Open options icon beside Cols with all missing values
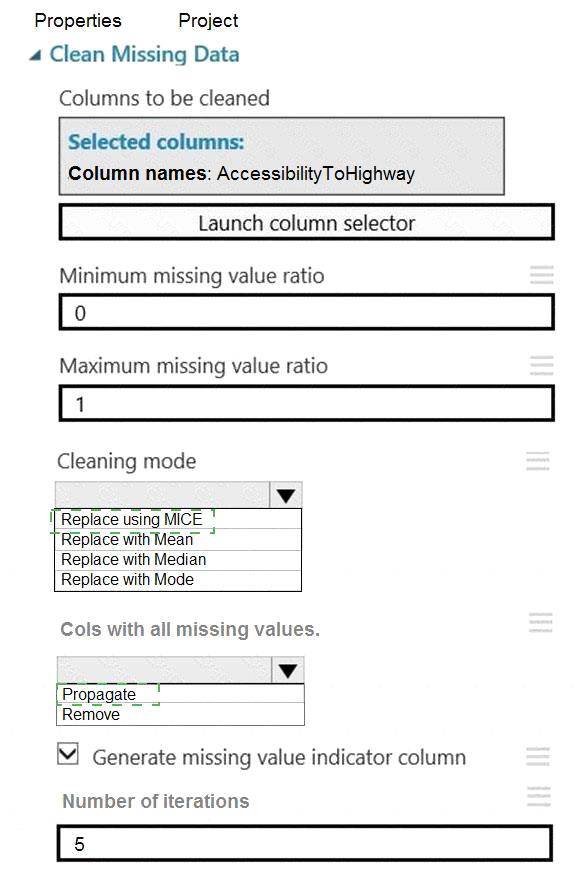This screenshot has width=584, height=884. pos(541,622)
